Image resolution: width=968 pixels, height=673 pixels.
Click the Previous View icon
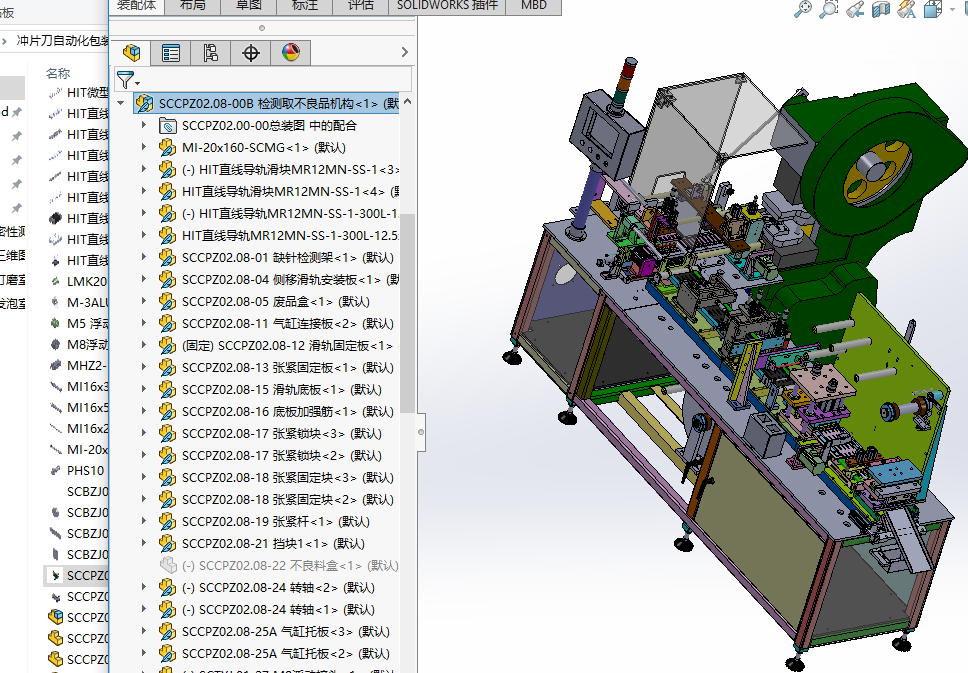click(x=855, y=9)
